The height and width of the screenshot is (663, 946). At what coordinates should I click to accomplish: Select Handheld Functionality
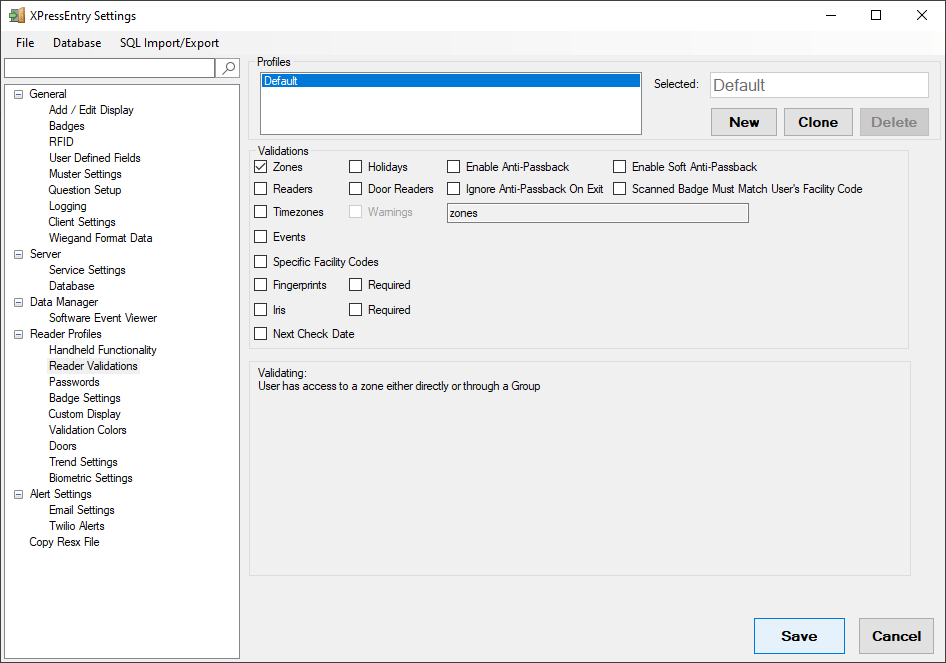click(103, 350)
